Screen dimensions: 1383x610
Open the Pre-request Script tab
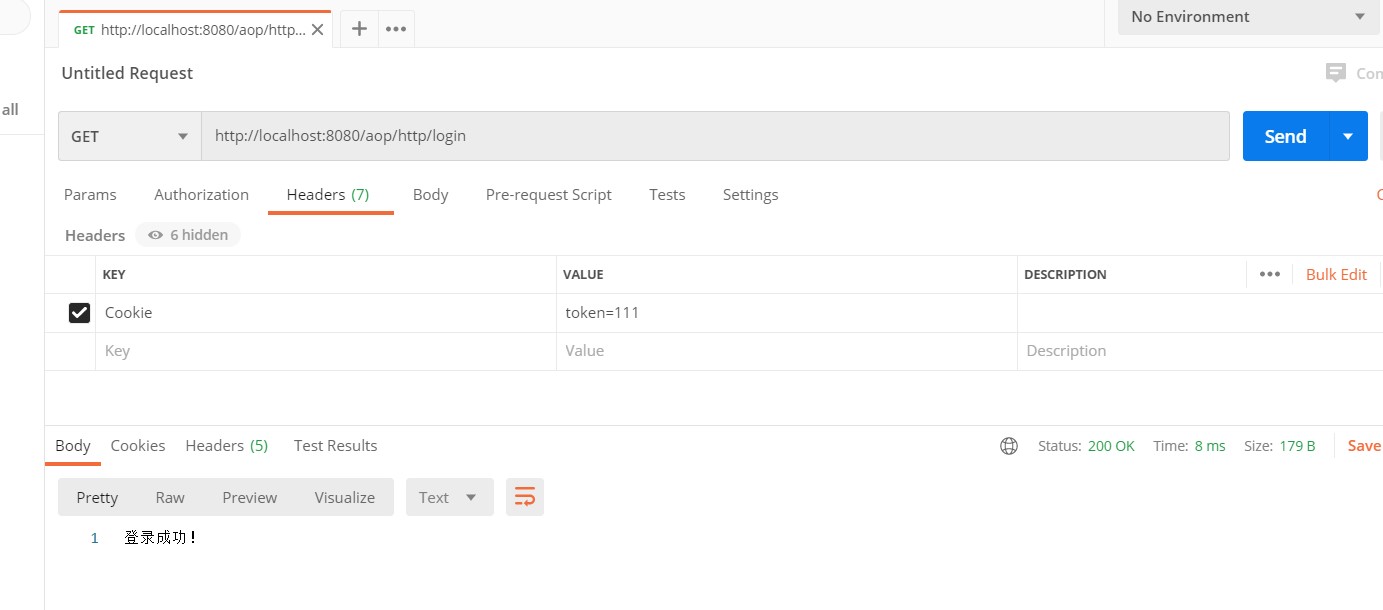pyautogui.click(x=548, y=195)
